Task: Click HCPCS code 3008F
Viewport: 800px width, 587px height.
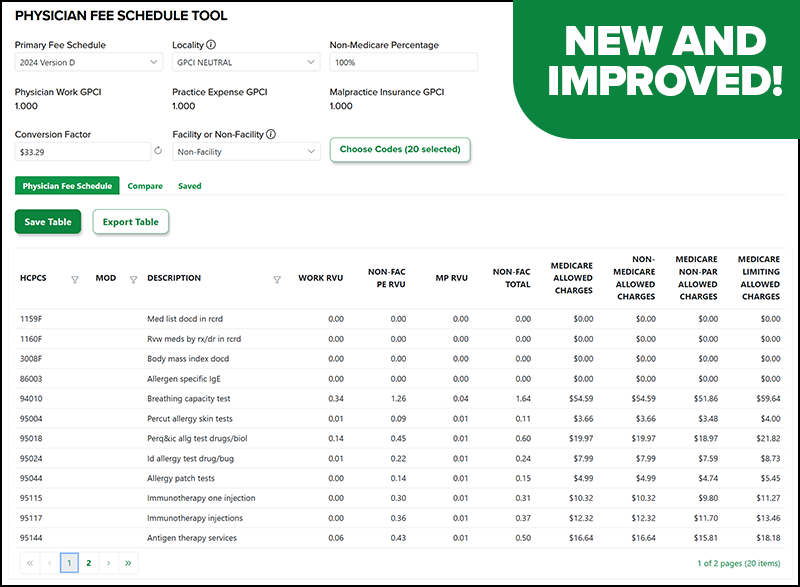Action: pos(31,359)
